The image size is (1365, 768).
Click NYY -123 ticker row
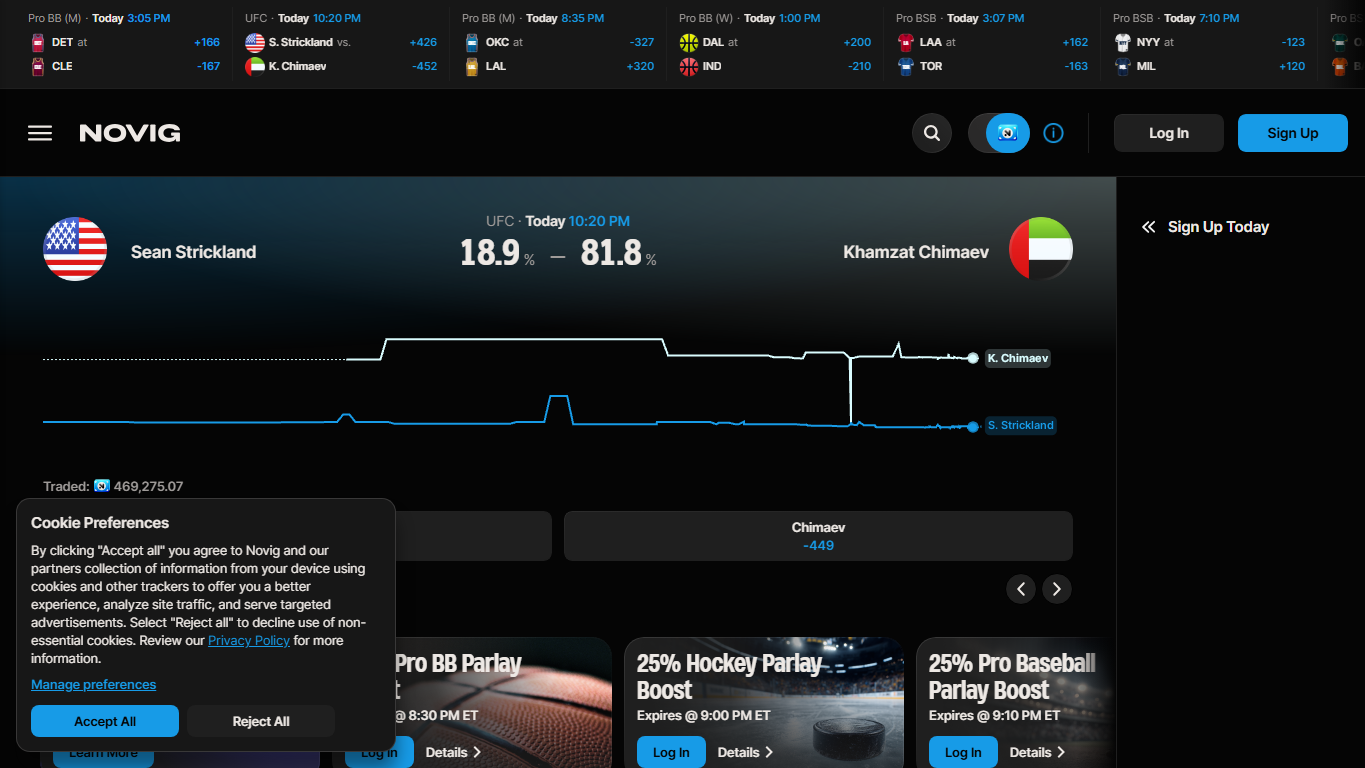(x=1209, y=42)
